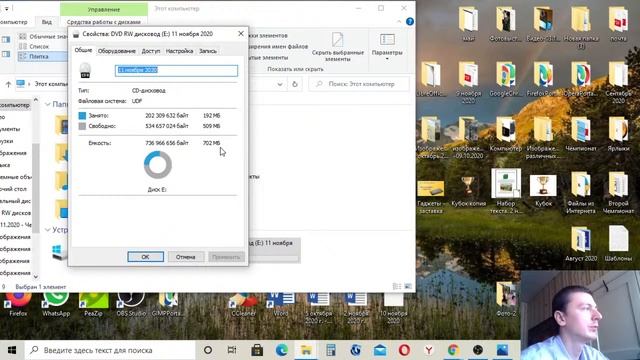Select the OBS Studio desktop shortcut
The image size is (640, 360).
point(131,304)
